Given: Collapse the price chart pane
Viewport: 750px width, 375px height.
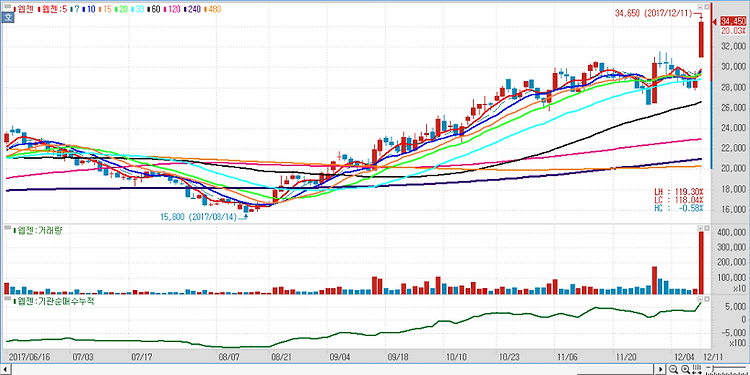Looking at the screenshot, I should point(700,7).
